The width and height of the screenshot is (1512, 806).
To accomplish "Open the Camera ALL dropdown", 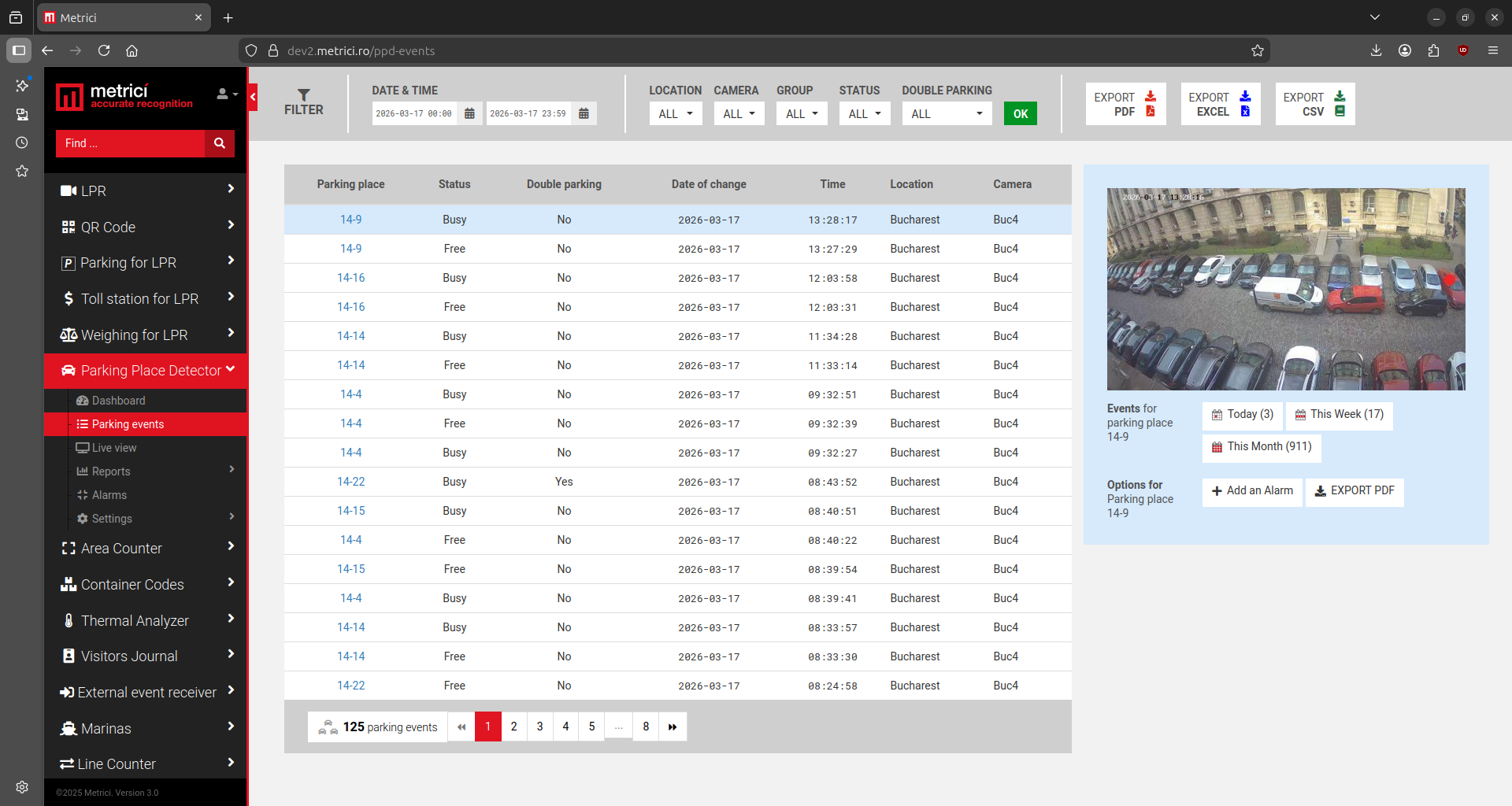I will coord(739,113).
